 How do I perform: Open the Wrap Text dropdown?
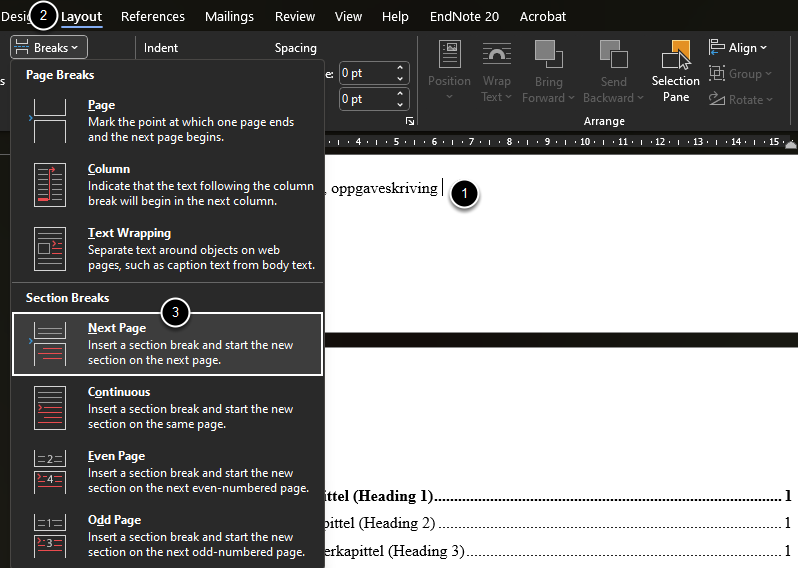pyautogui.click(x=496, y=70)
